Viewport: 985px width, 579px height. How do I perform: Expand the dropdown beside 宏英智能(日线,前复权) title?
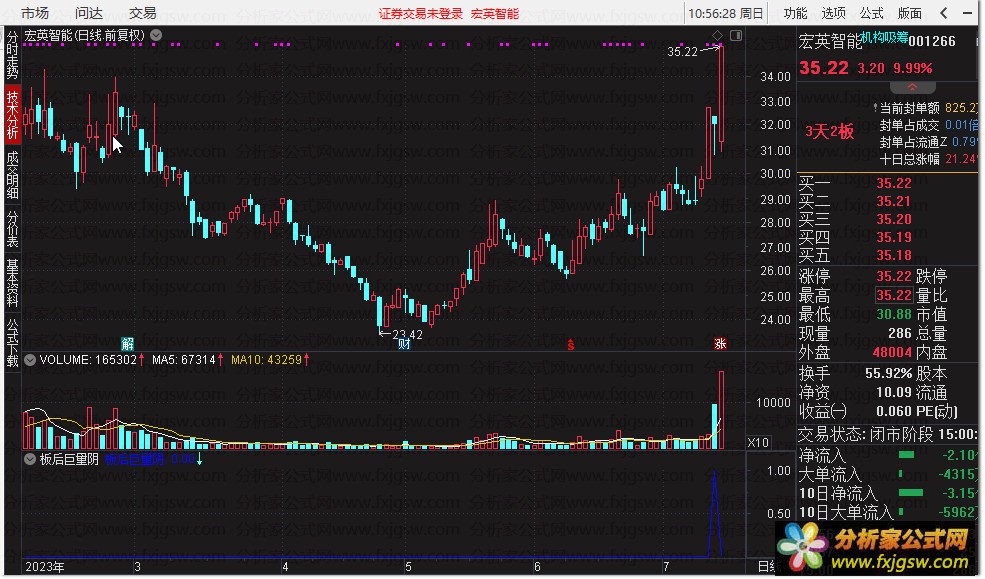point(156,35)
